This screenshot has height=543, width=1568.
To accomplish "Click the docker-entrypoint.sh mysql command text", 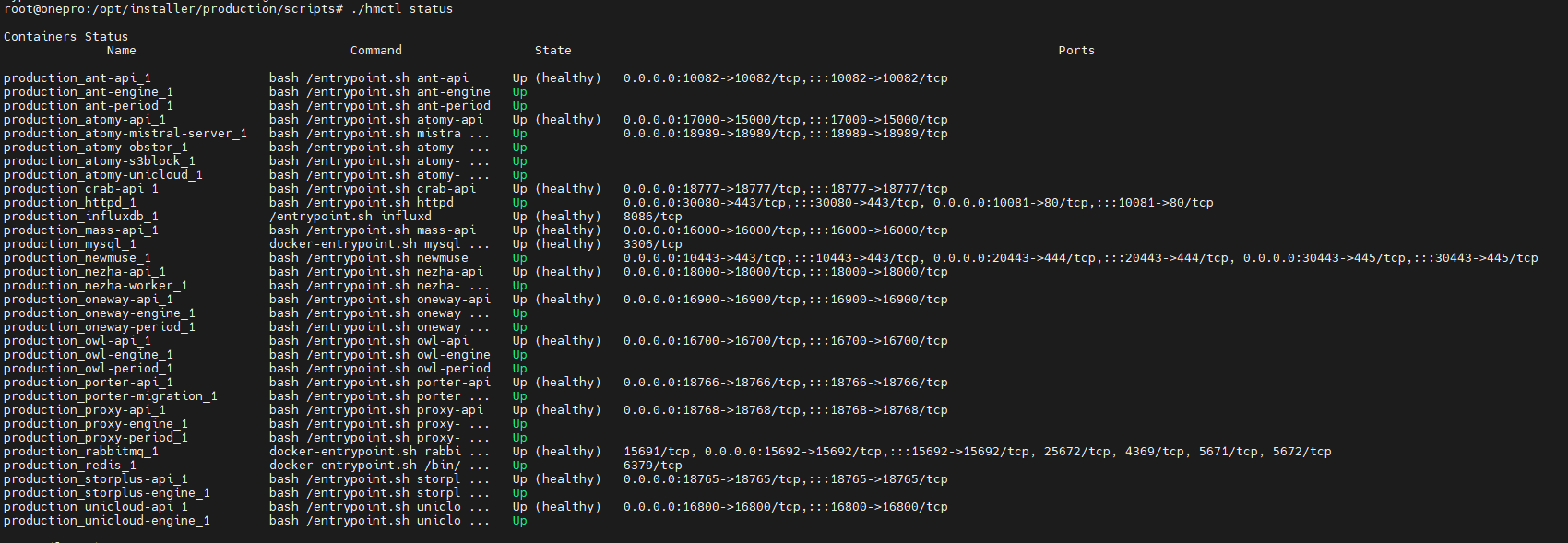I will pos(365,244).
